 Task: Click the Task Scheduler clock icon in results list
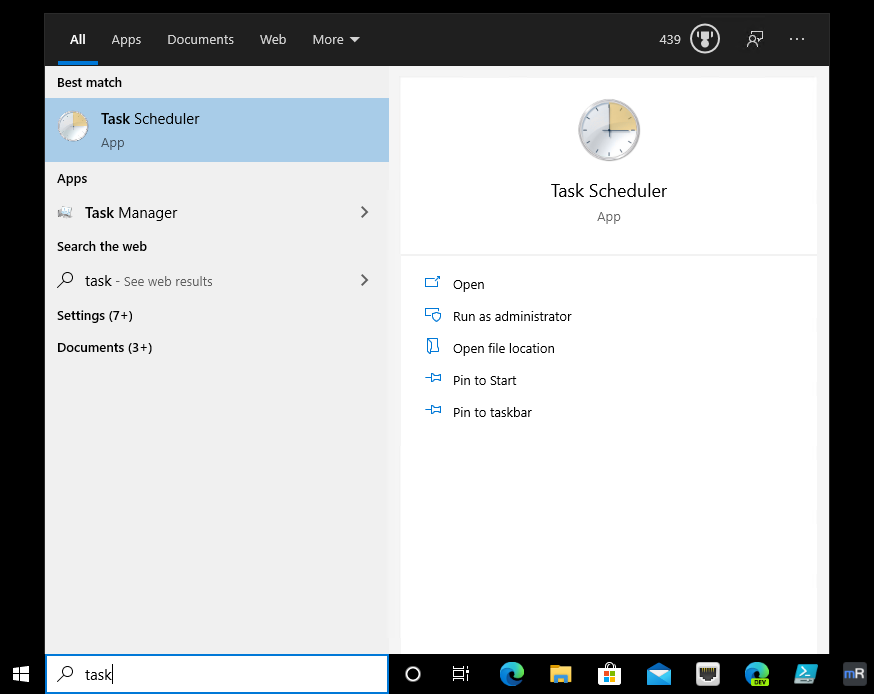[73, 127]
